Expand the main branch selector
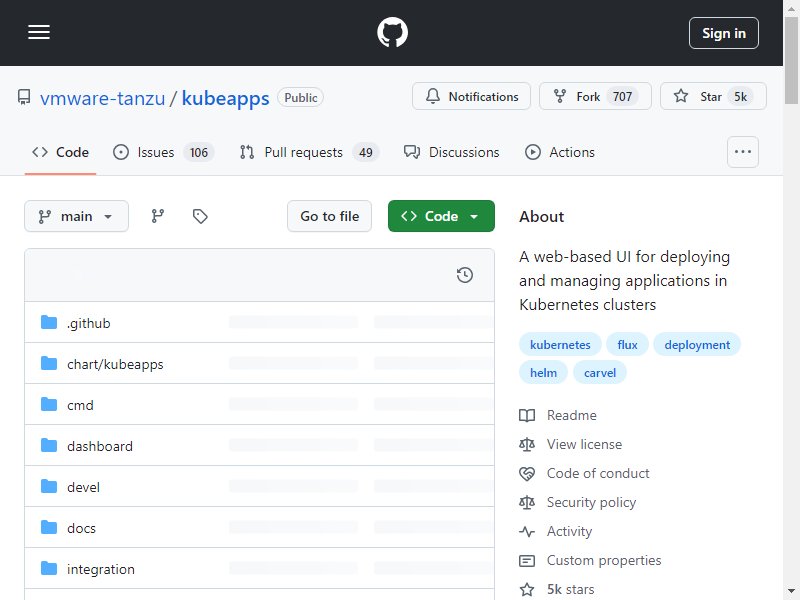Viewport: 800px width, 600px height. (77, 216)
